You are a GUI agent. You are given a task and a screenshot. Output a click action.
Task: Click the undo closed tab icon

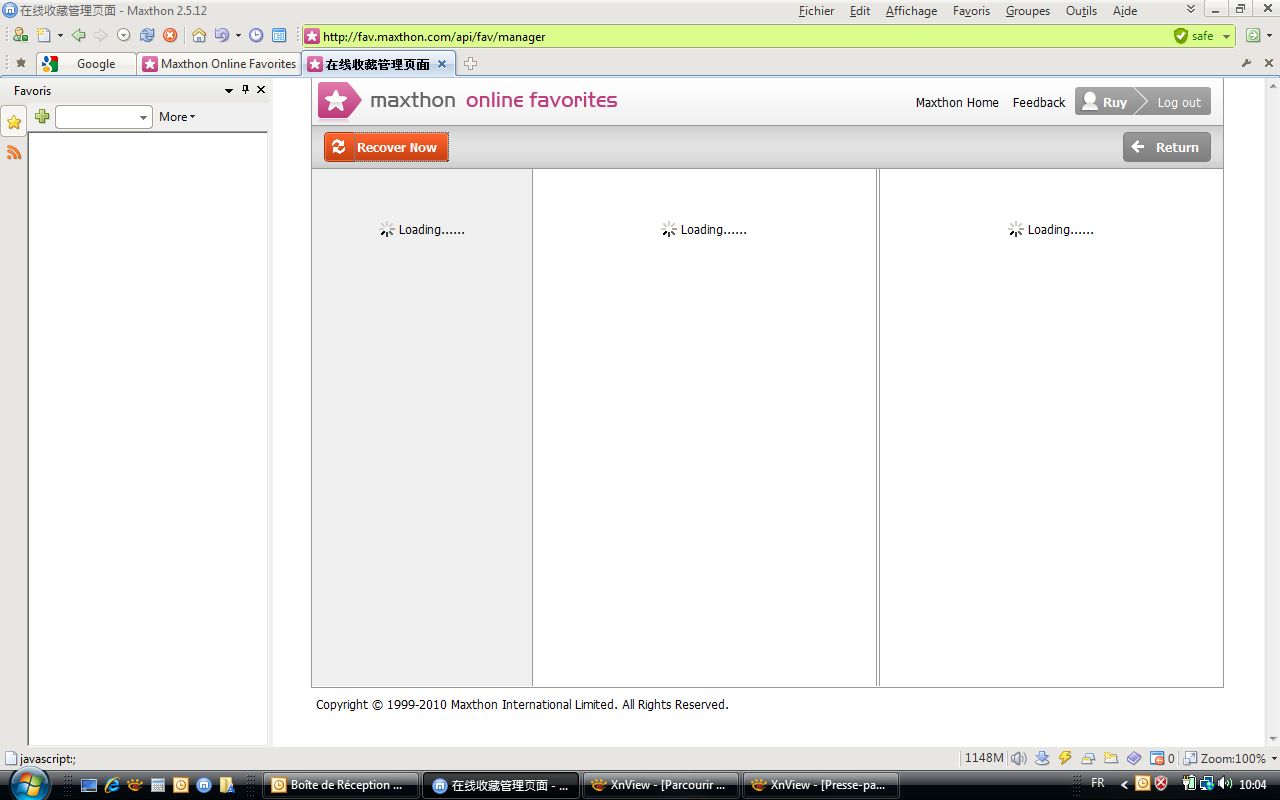222,35
